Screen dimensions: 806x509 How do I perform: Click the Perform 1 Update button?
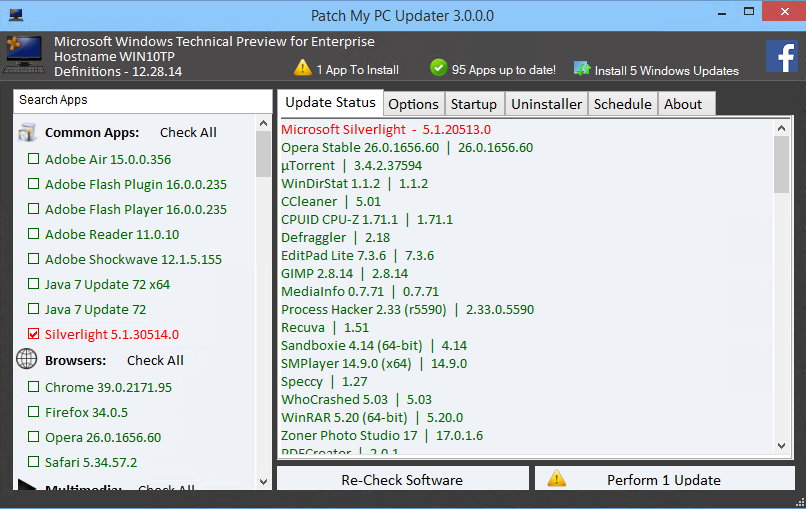tap(663, 480)
